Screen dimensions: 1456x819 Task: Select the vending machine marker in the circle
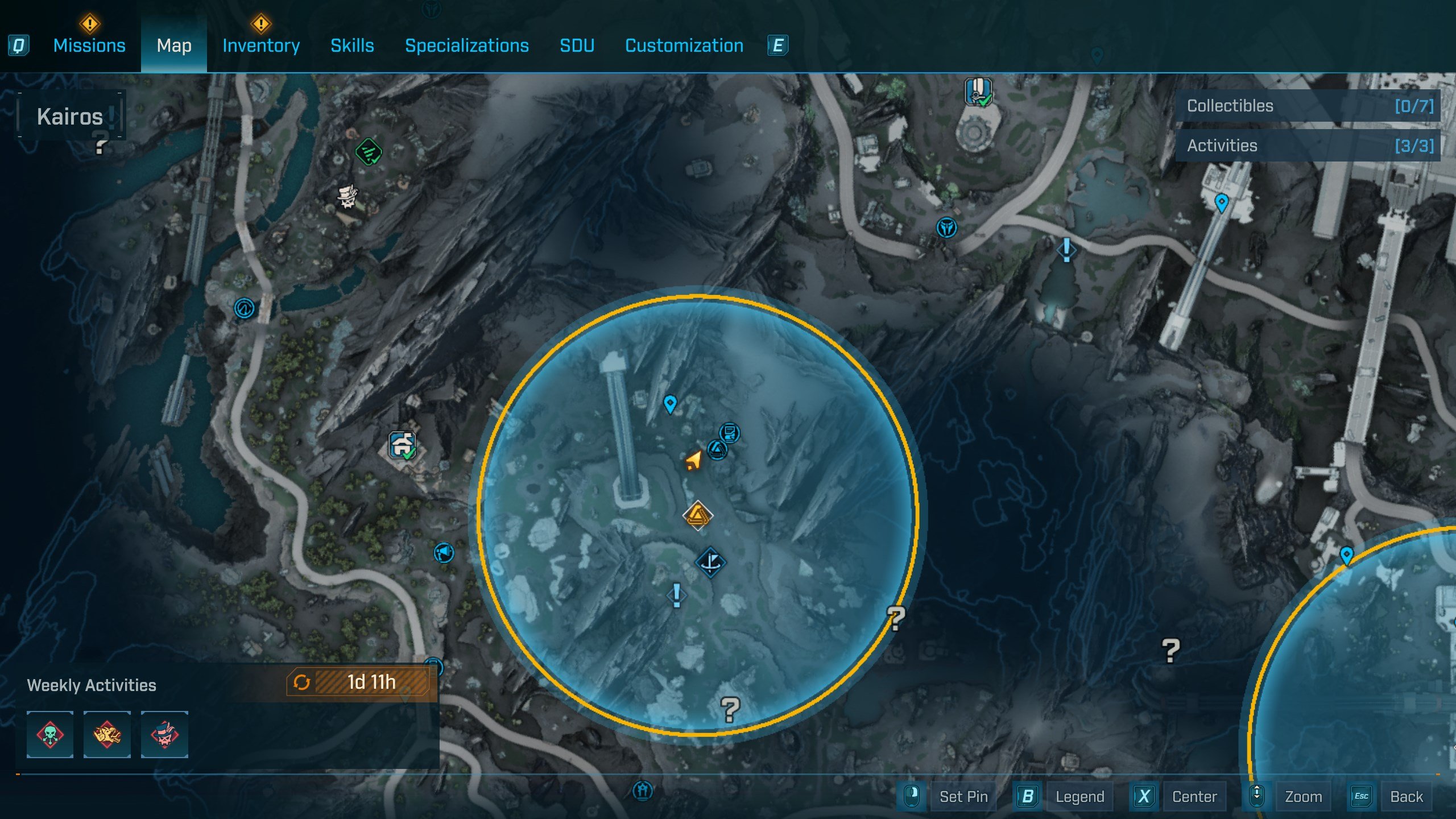tap(730, 433)
